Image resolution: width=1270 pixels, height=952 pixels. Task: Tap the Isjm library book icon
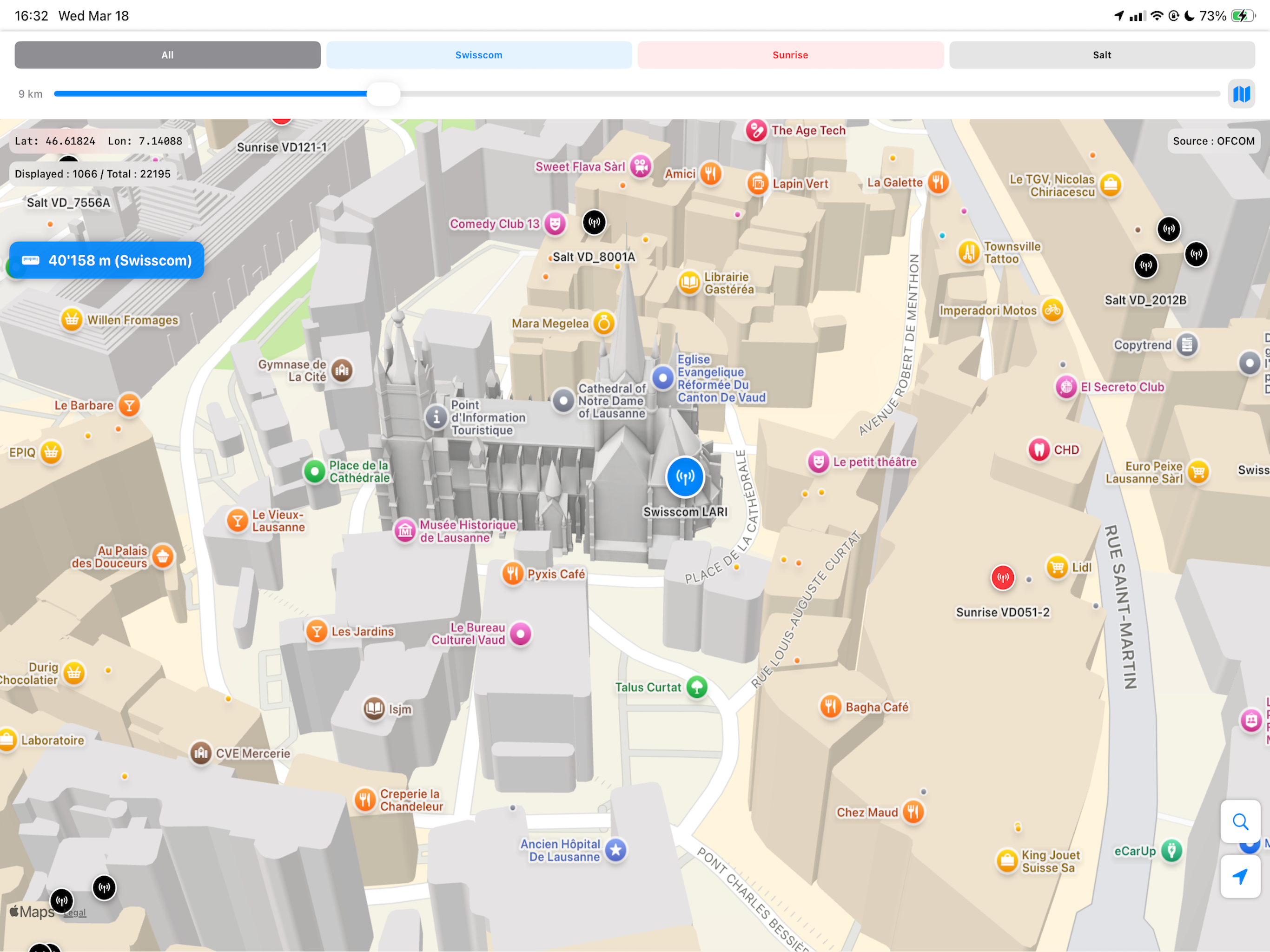374,708
